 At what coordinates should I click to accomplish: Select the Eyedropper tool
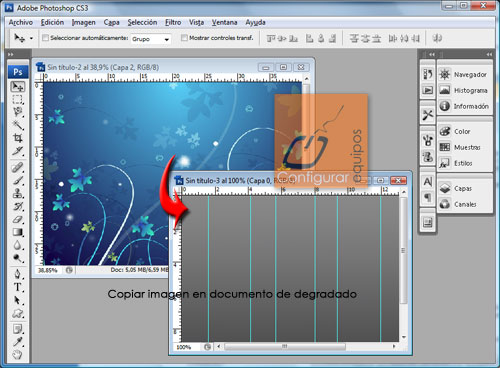[x=18, y=342]
